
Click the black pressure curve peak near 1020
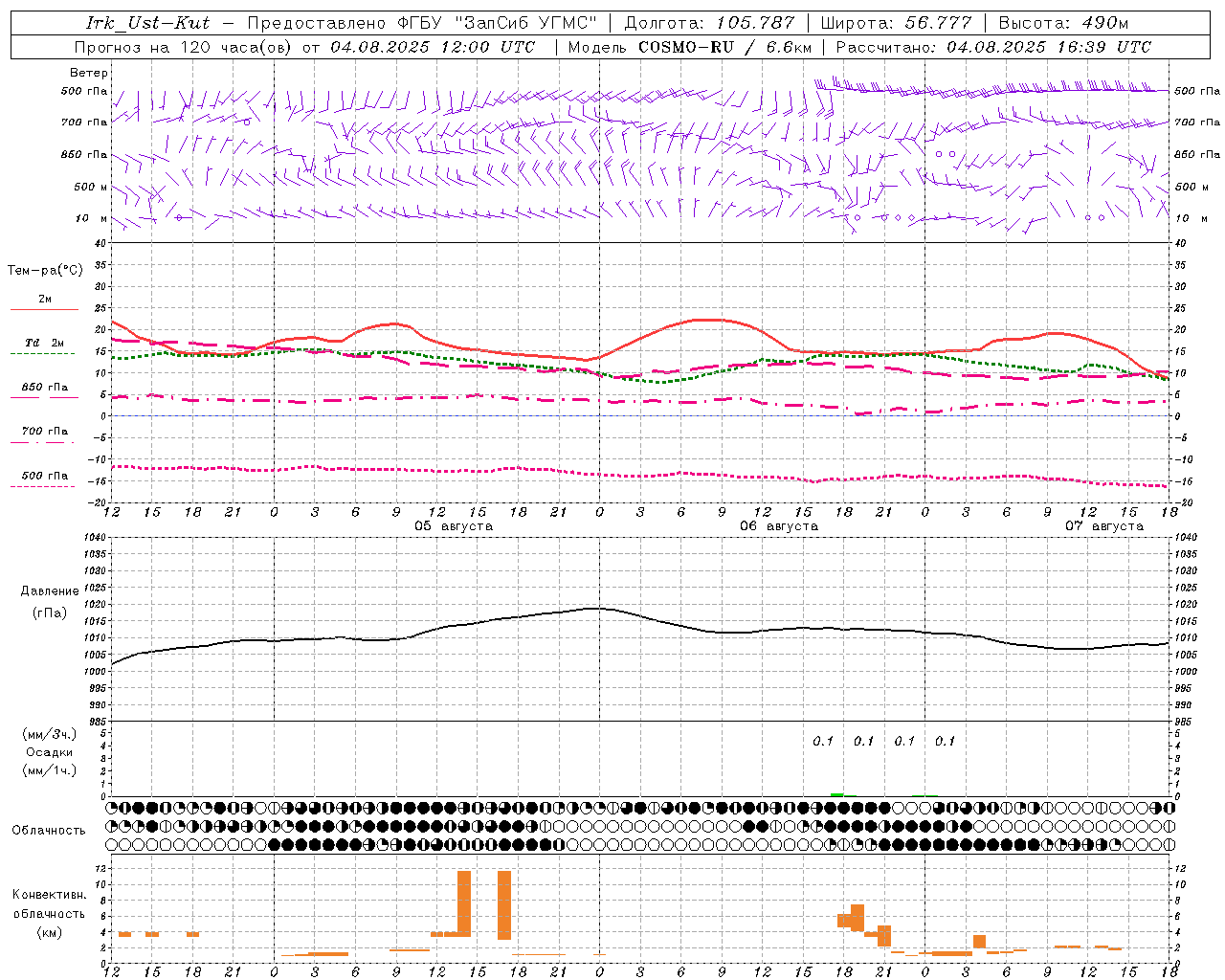(595, 608)
